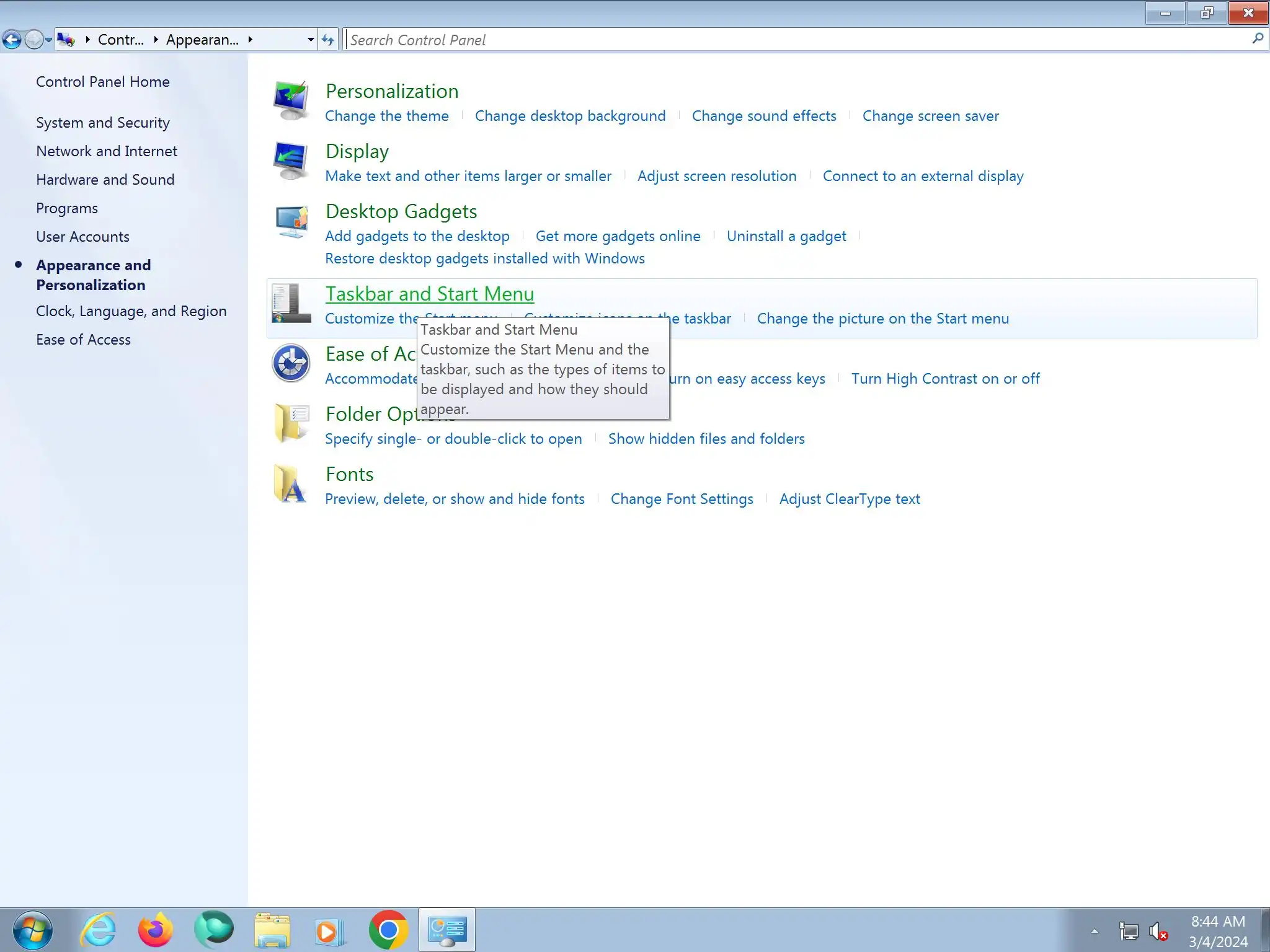
Task: Click the refresh button beside address bar
Action: (328, 40)
